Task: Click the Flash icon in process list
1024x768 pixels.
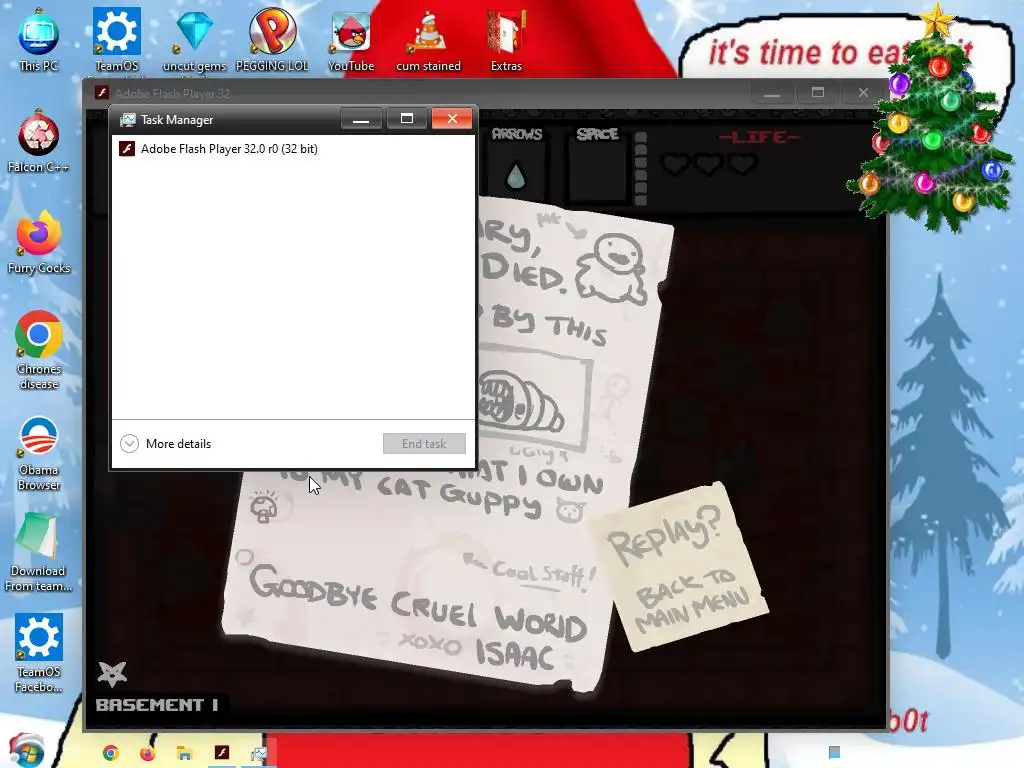Action: click(127, 149)
